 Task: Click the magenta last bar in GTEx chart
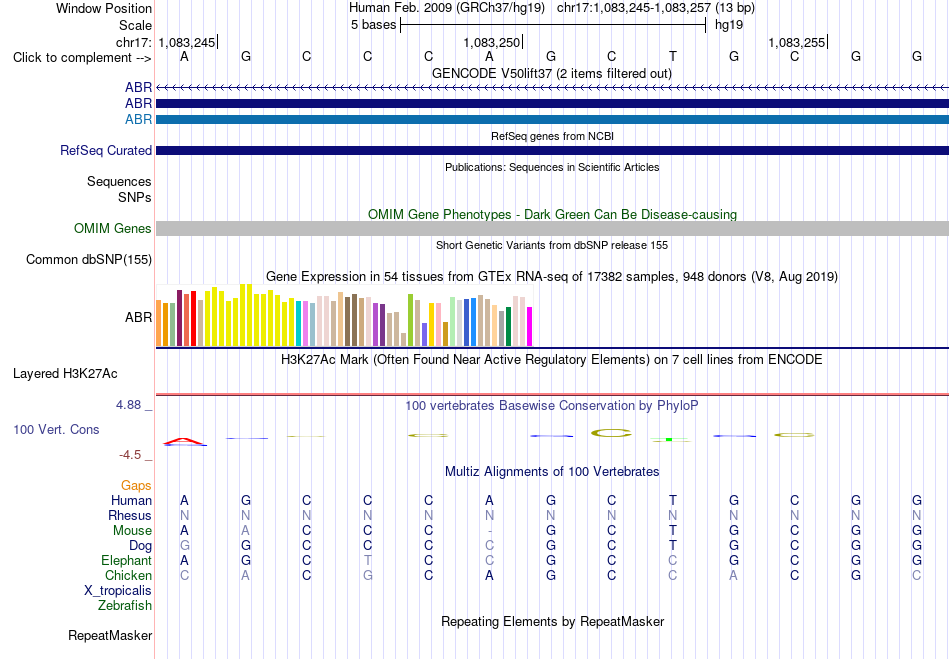point(530,326)
